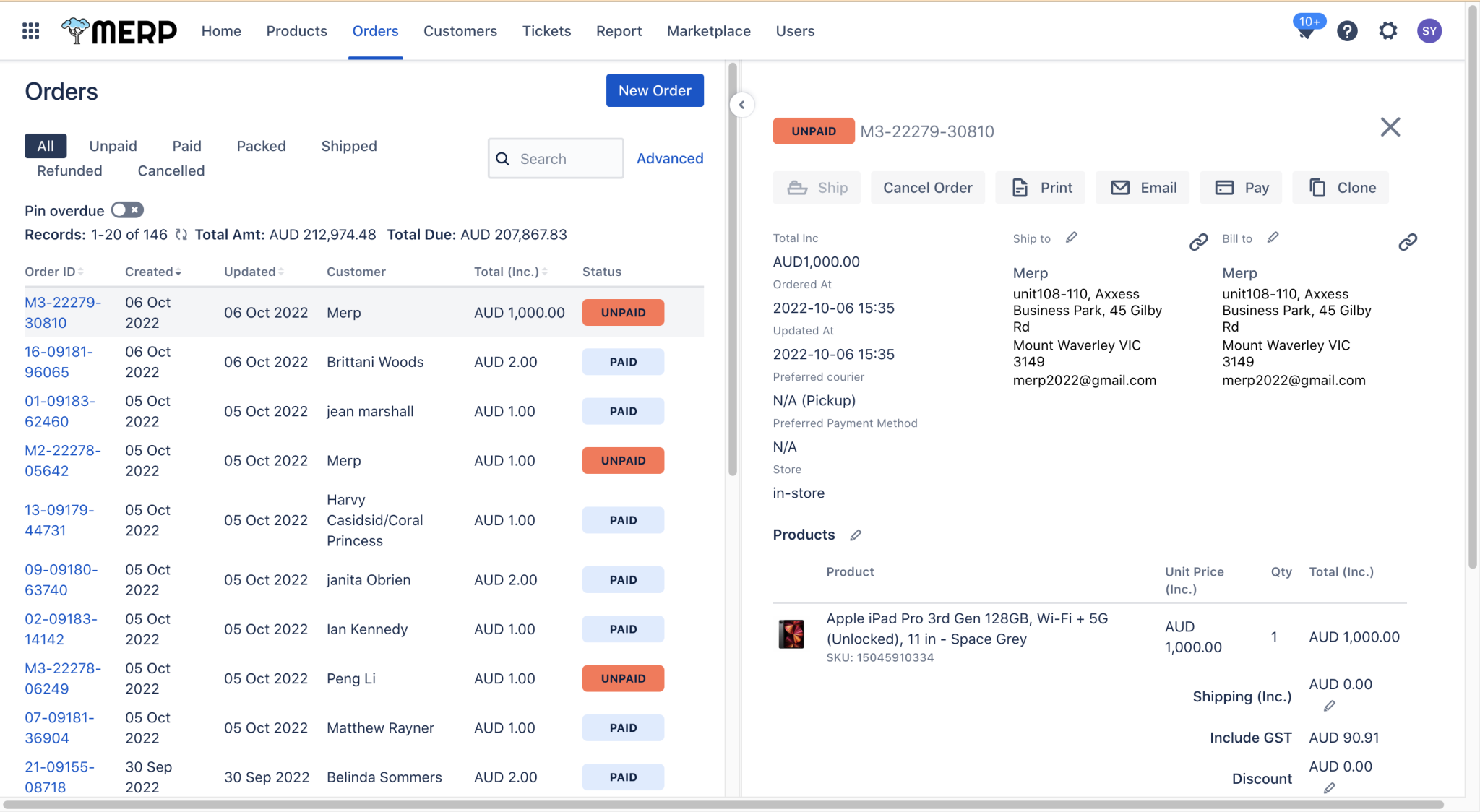Clone the order with the Clone icon
The width and height of the screenshot is (1480, 812).
[1340, 187]
